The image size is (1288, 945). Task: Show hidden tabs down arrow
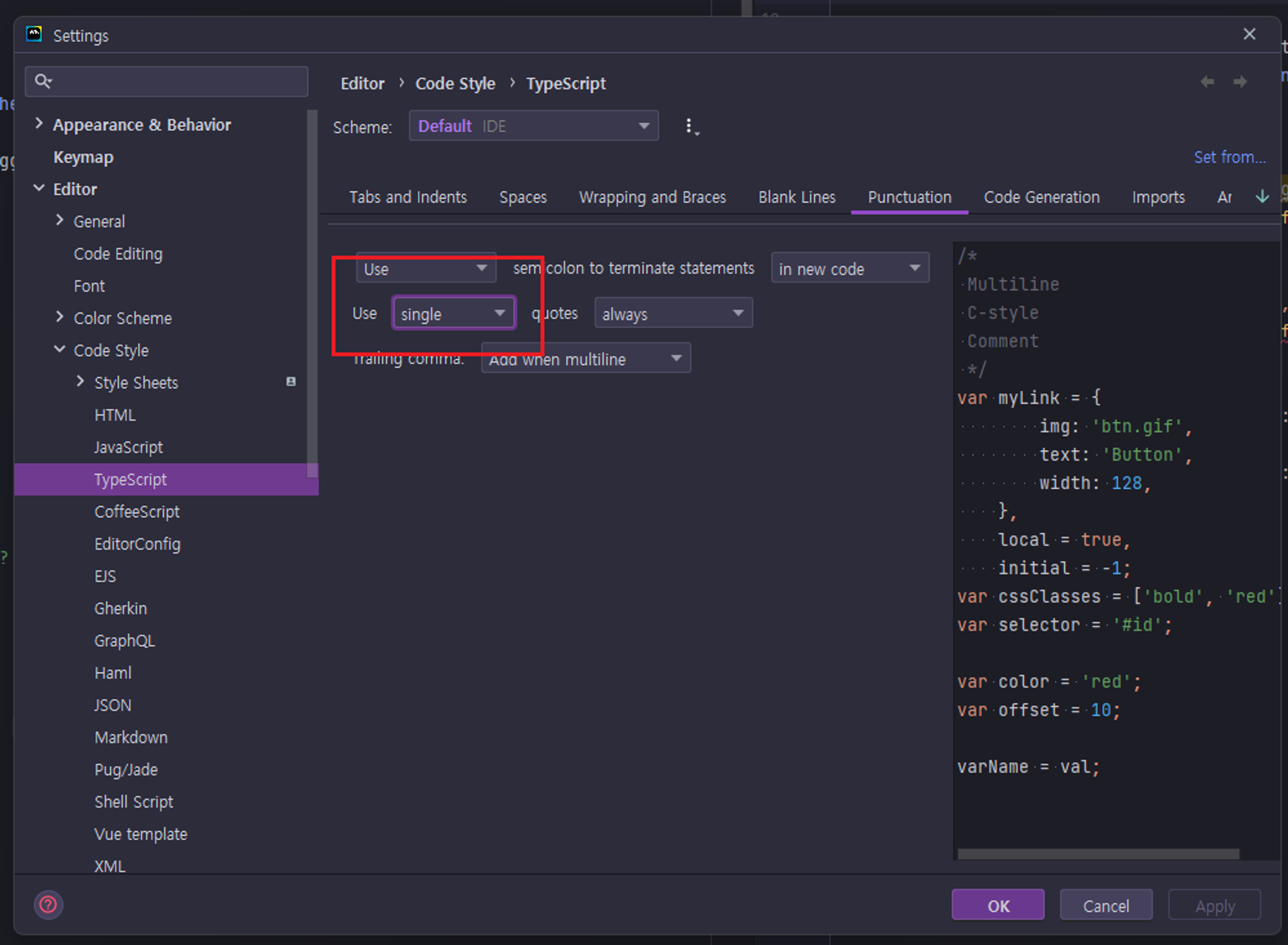1262,197
